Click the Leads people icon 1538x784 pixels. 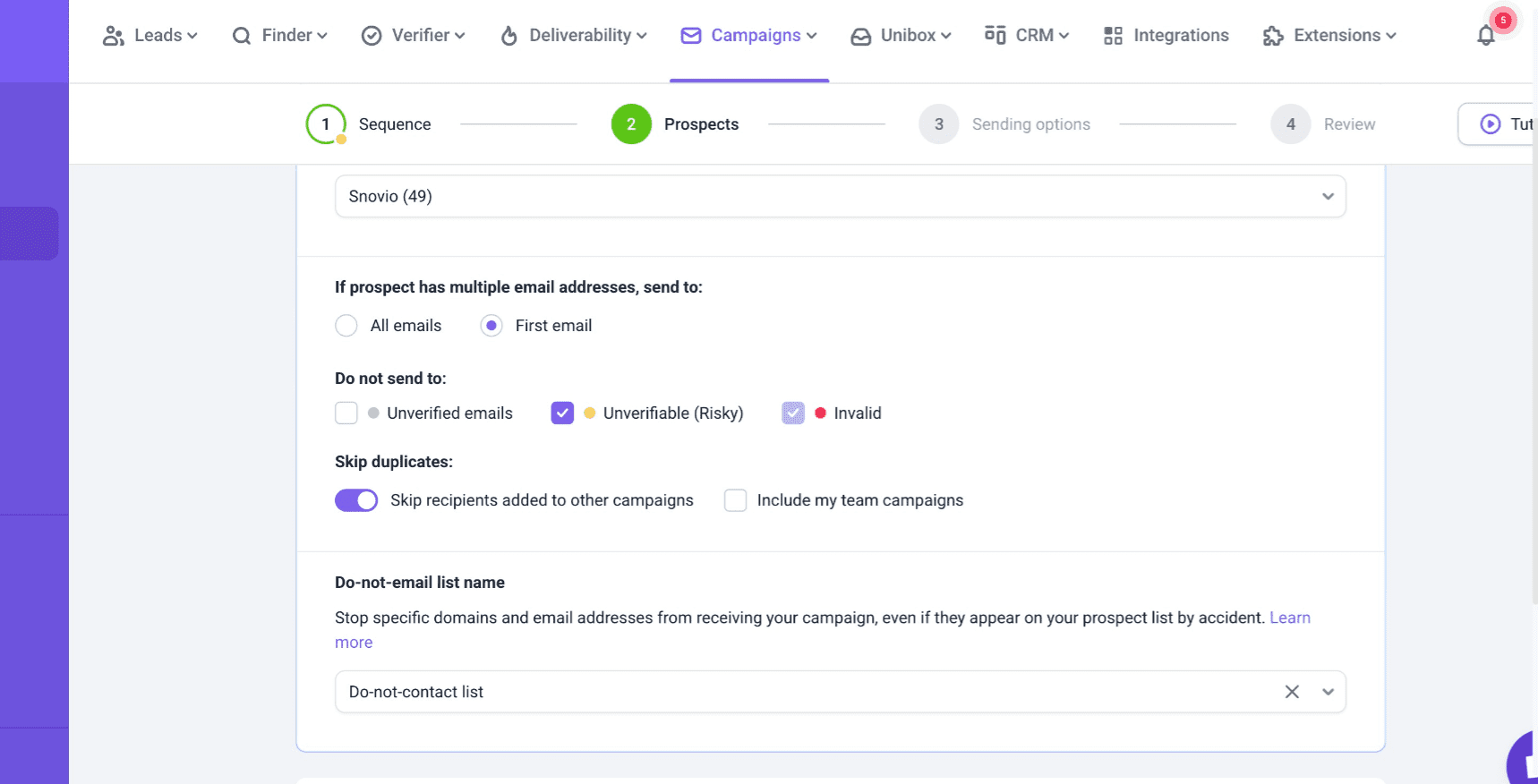pyautogui.click(x=113, y=36)
